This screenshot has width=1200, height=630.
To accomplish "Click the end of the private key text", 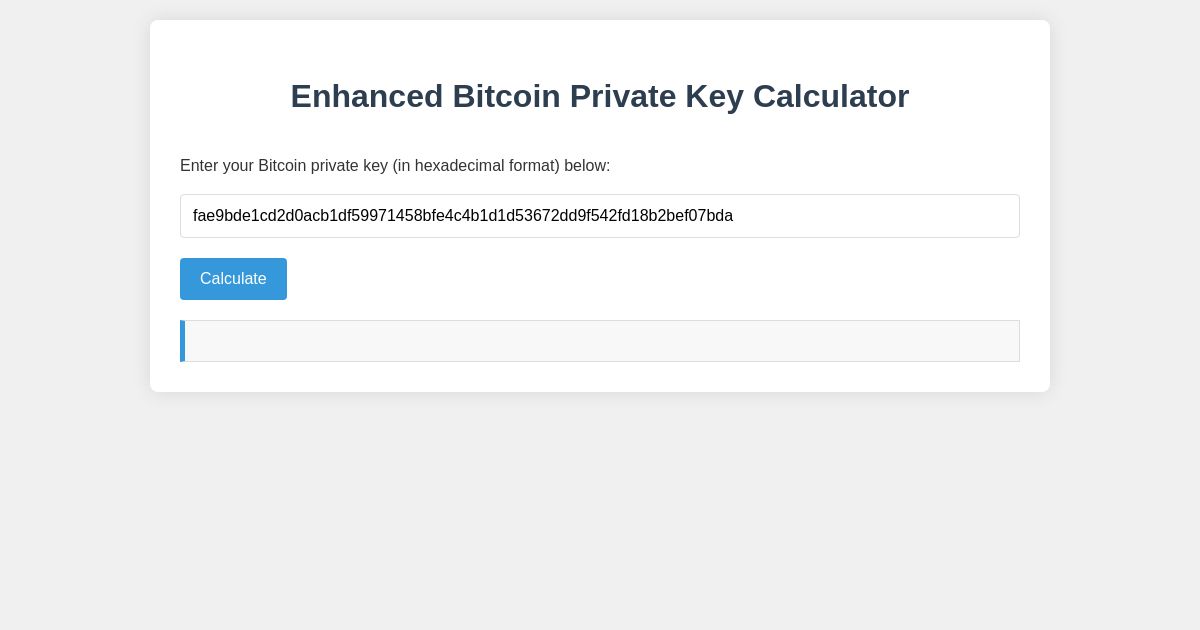I will click(x=732, y=216).
